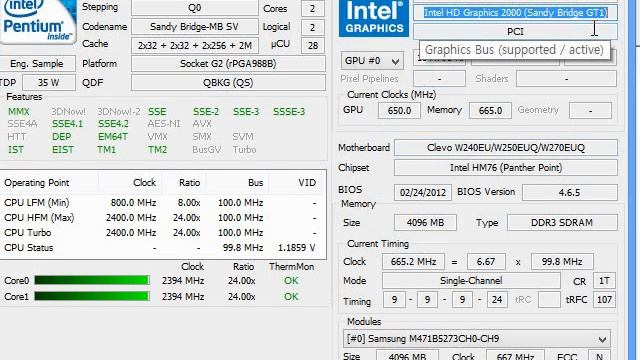Click the BIOS version 4.6.5 field
640x360 pixels.
coord(570,192)
